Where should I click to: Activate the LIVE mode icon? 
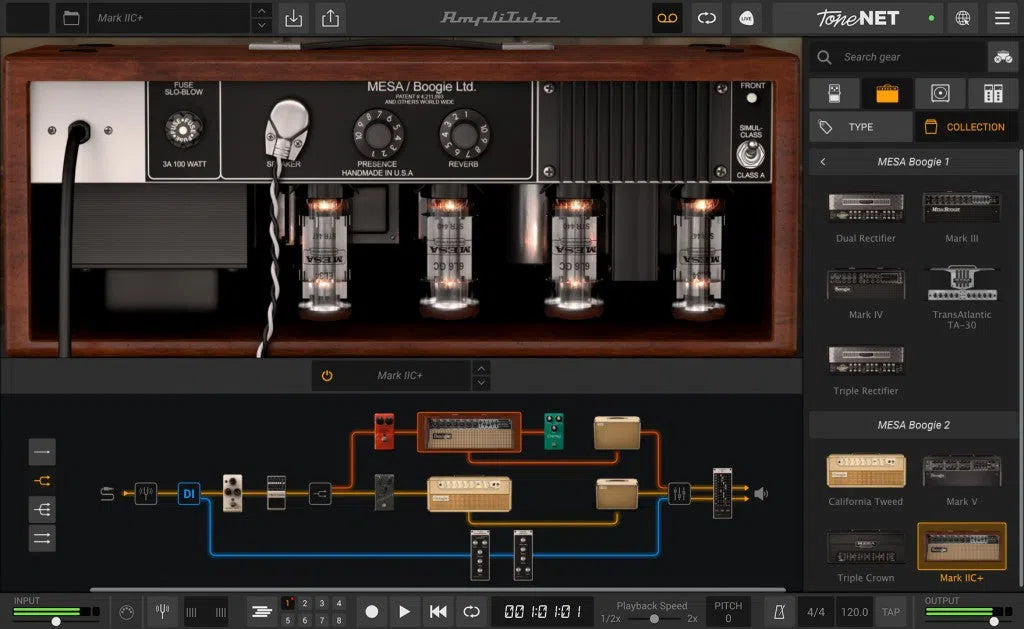point(747,18)
